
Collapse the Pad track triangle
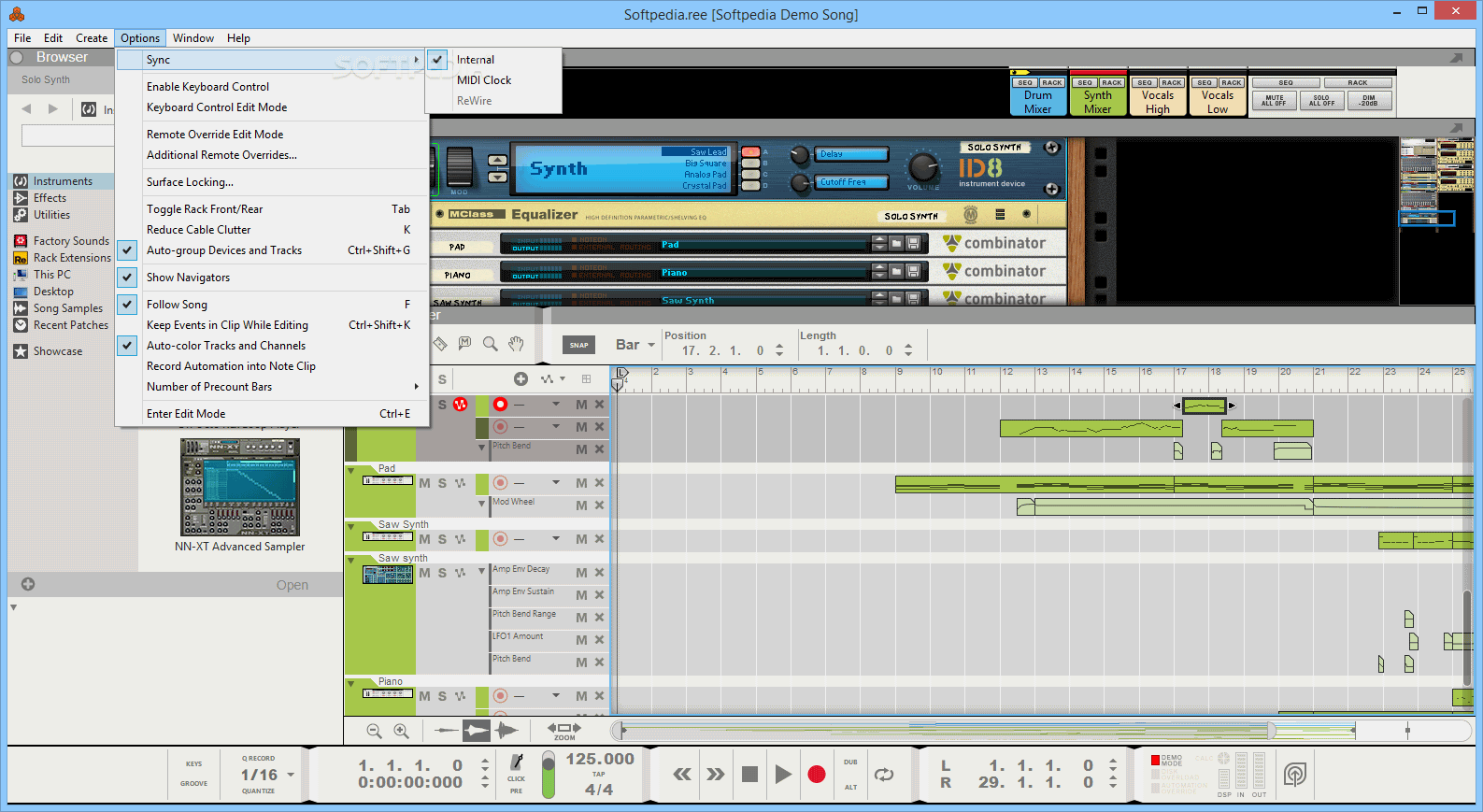[x=351, y=470]
